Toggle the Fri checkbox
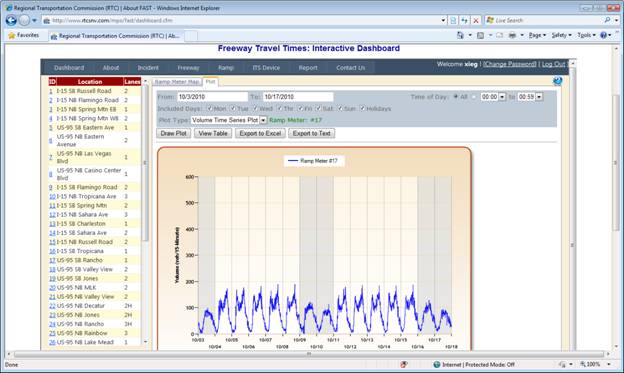The height and width of the screenshot is (373, 624). (300, 108)
